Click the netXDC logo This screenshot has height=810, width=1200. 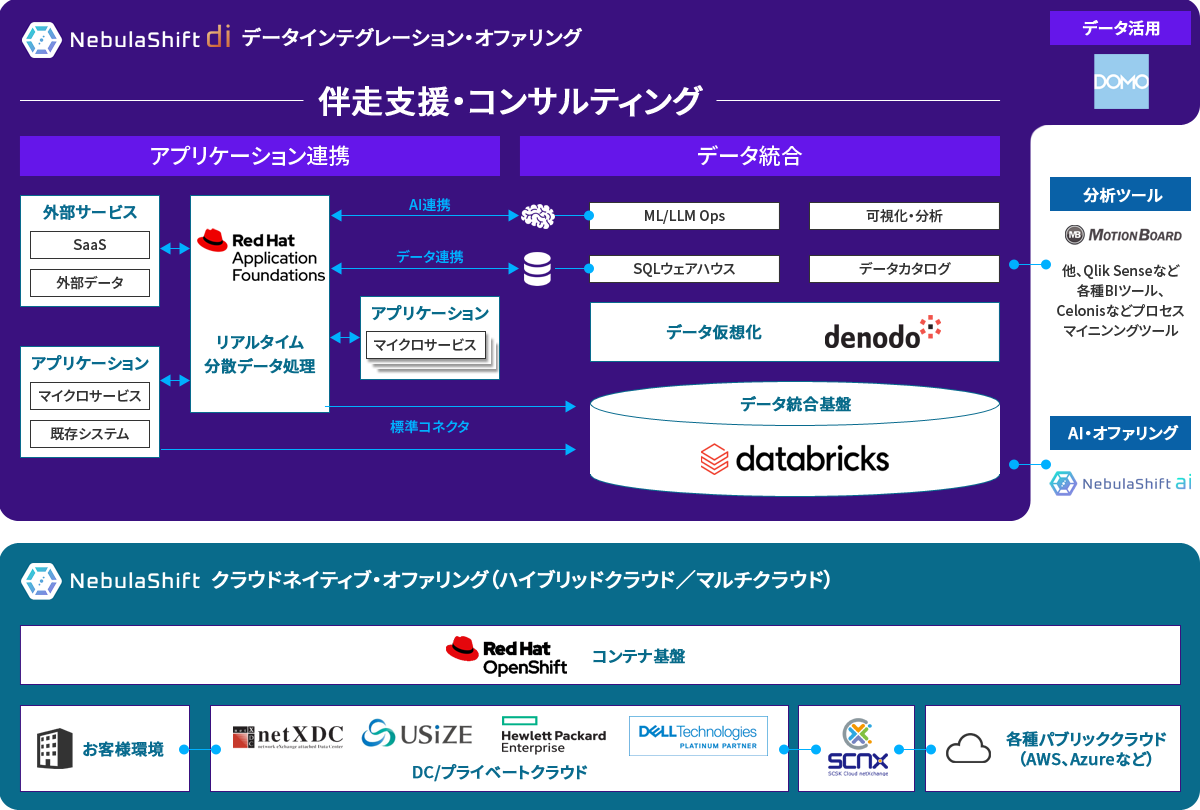(x=287, y=737)
